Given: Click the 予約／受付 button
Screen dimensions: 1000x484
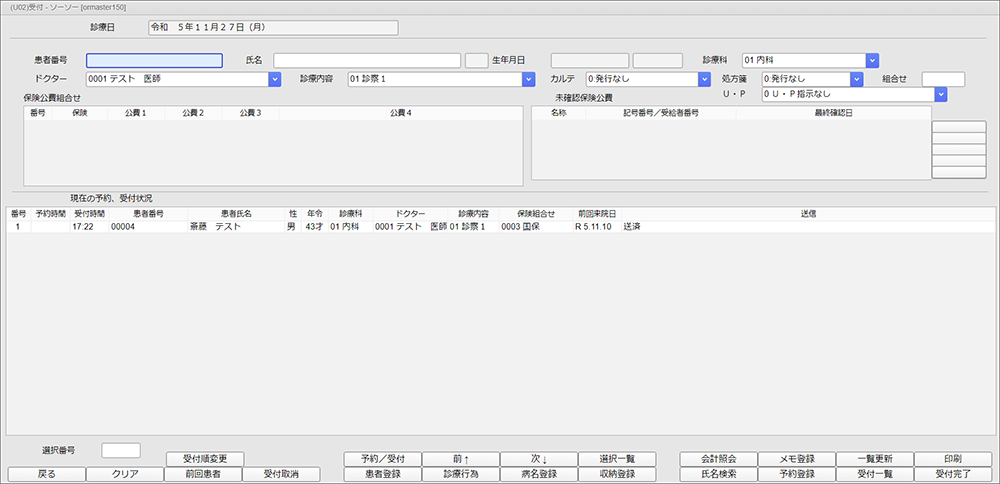Looking at the screenshot, I should click(382, 458).
